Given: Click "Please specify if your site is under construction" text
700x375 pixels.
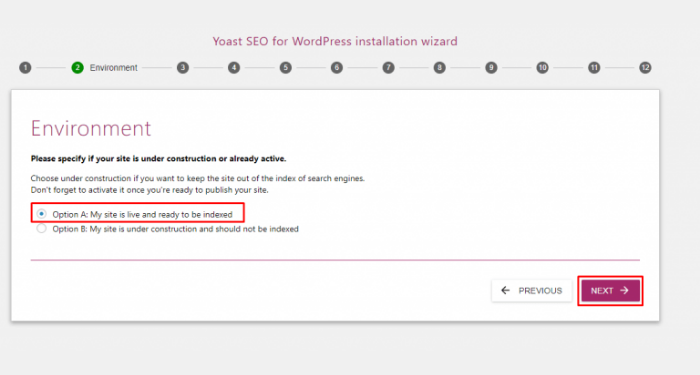Looking at the screenshot, I should click(158, 158).
